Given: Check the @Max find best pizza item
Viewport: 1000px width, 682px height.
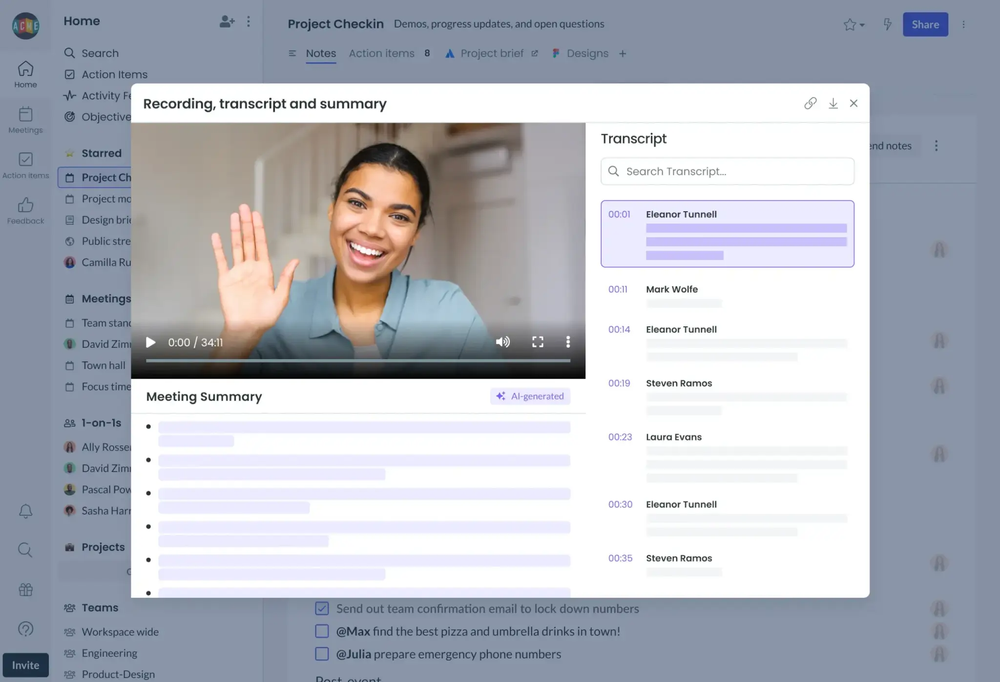Looking at the screenshot, I should 322,632.
